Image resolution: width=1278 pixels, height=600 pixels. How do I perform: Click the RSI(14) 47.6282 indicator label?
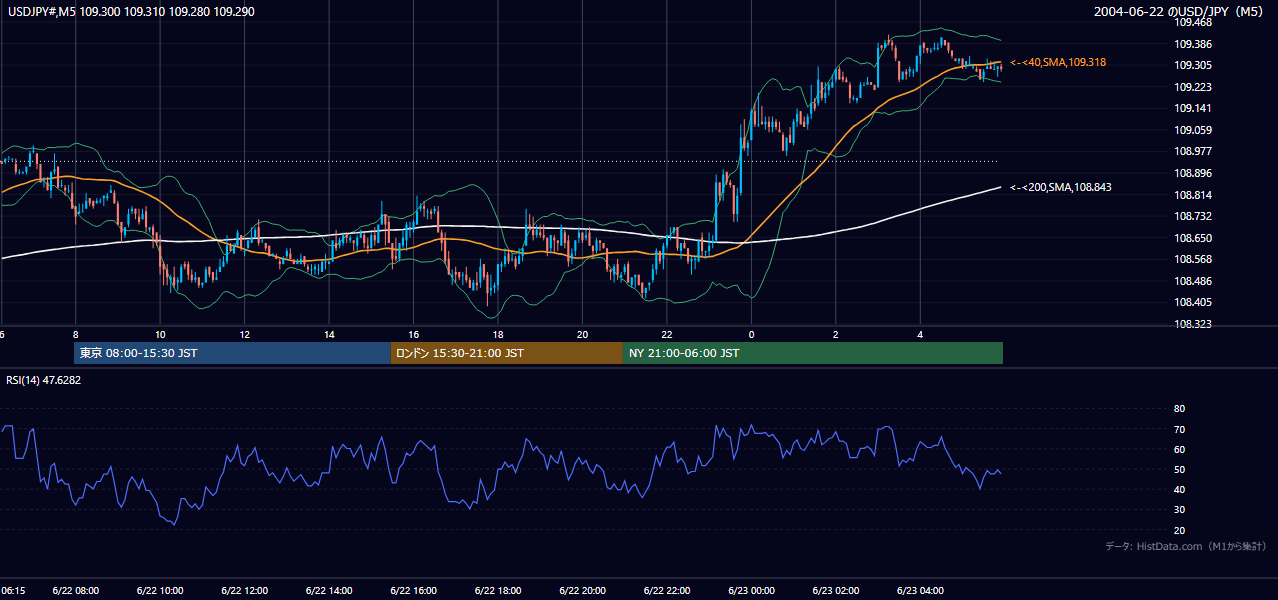pos(44,380)
